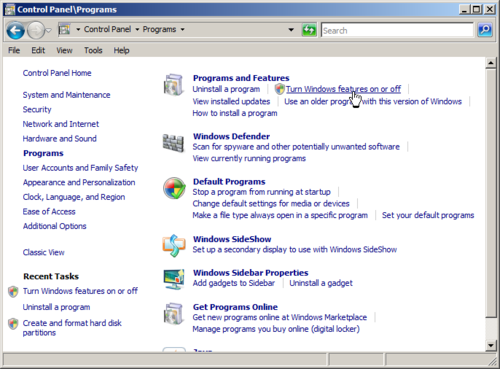Click View currently running programs
This screenshot has width=500, height=369.
(249, 158)
